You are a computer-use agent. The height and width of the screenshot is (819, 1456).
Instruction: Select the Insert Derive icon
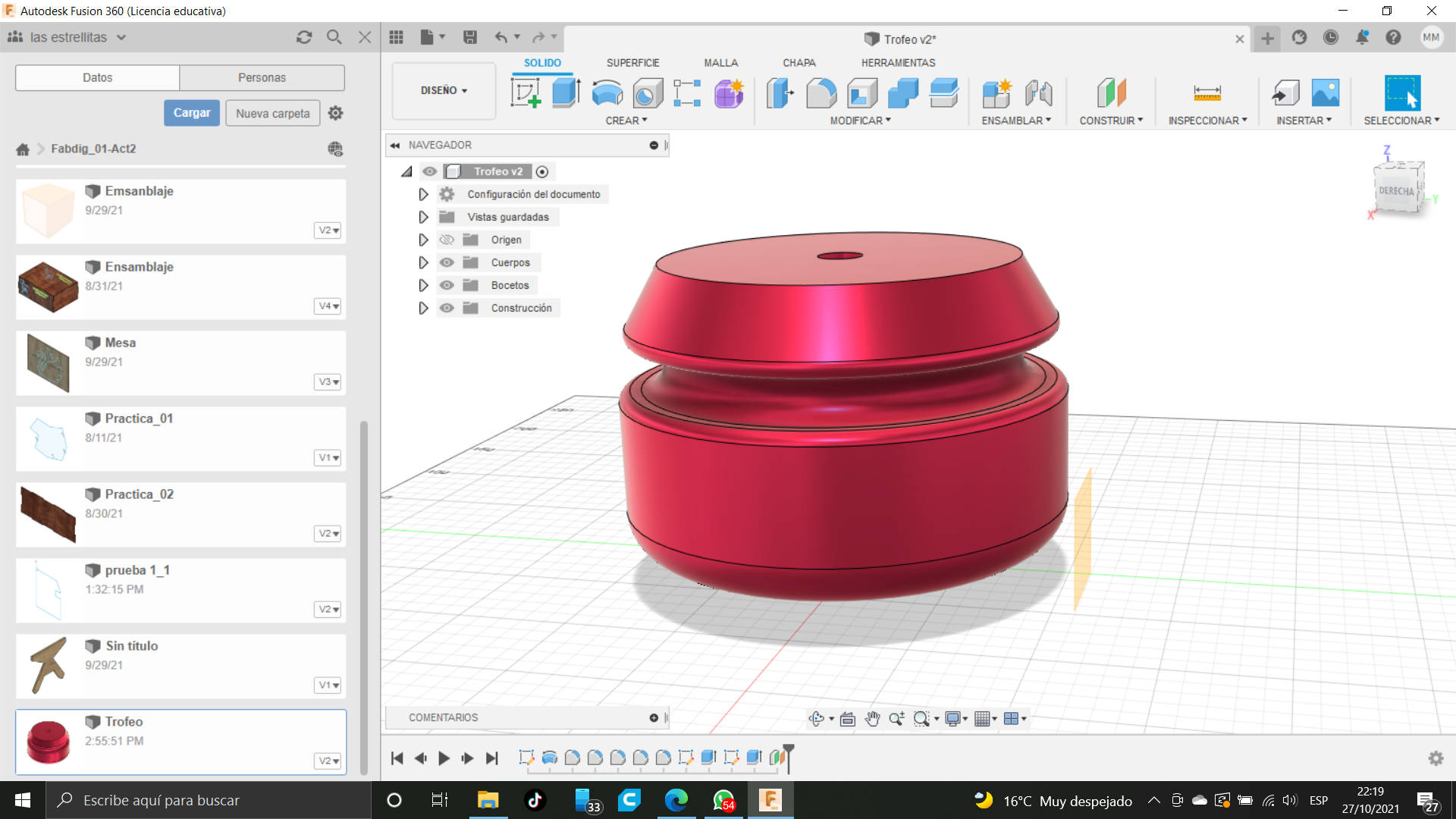click(x=1285, y=93)
